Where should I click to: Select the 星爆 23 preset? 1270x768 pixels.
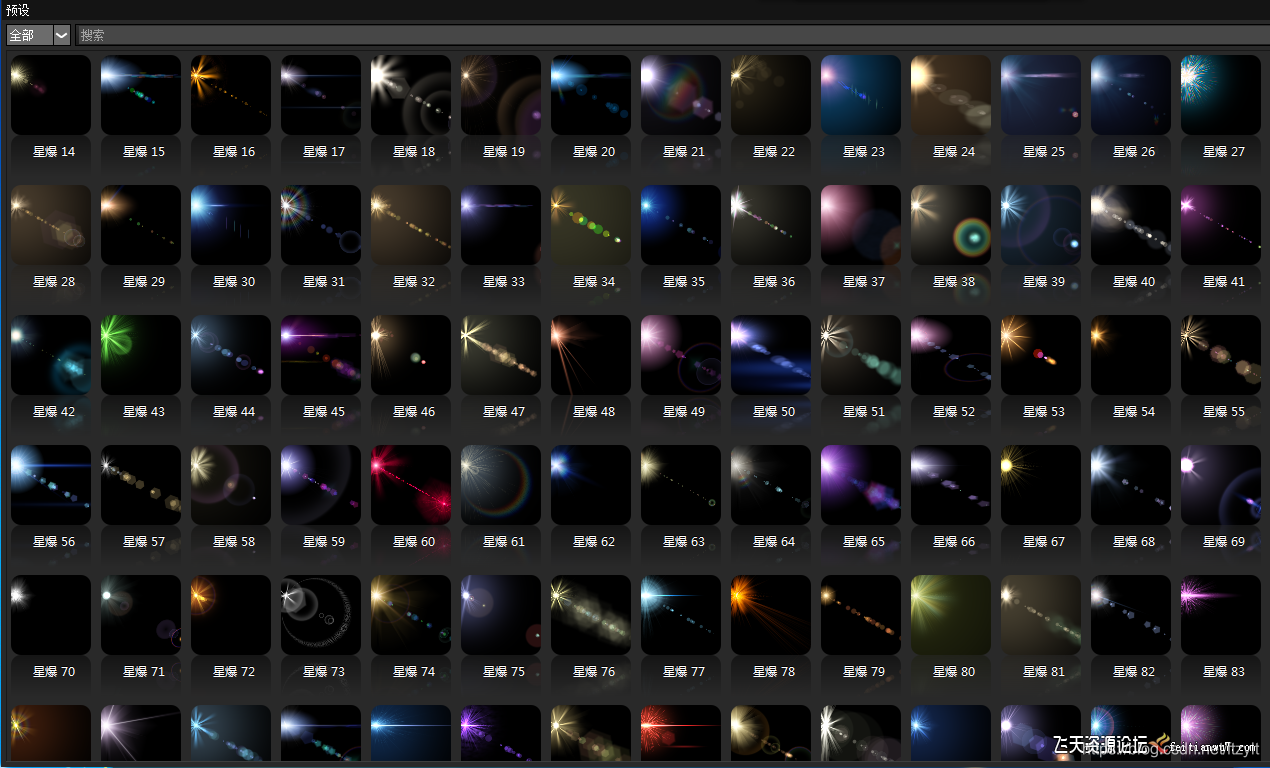(861, 95)
